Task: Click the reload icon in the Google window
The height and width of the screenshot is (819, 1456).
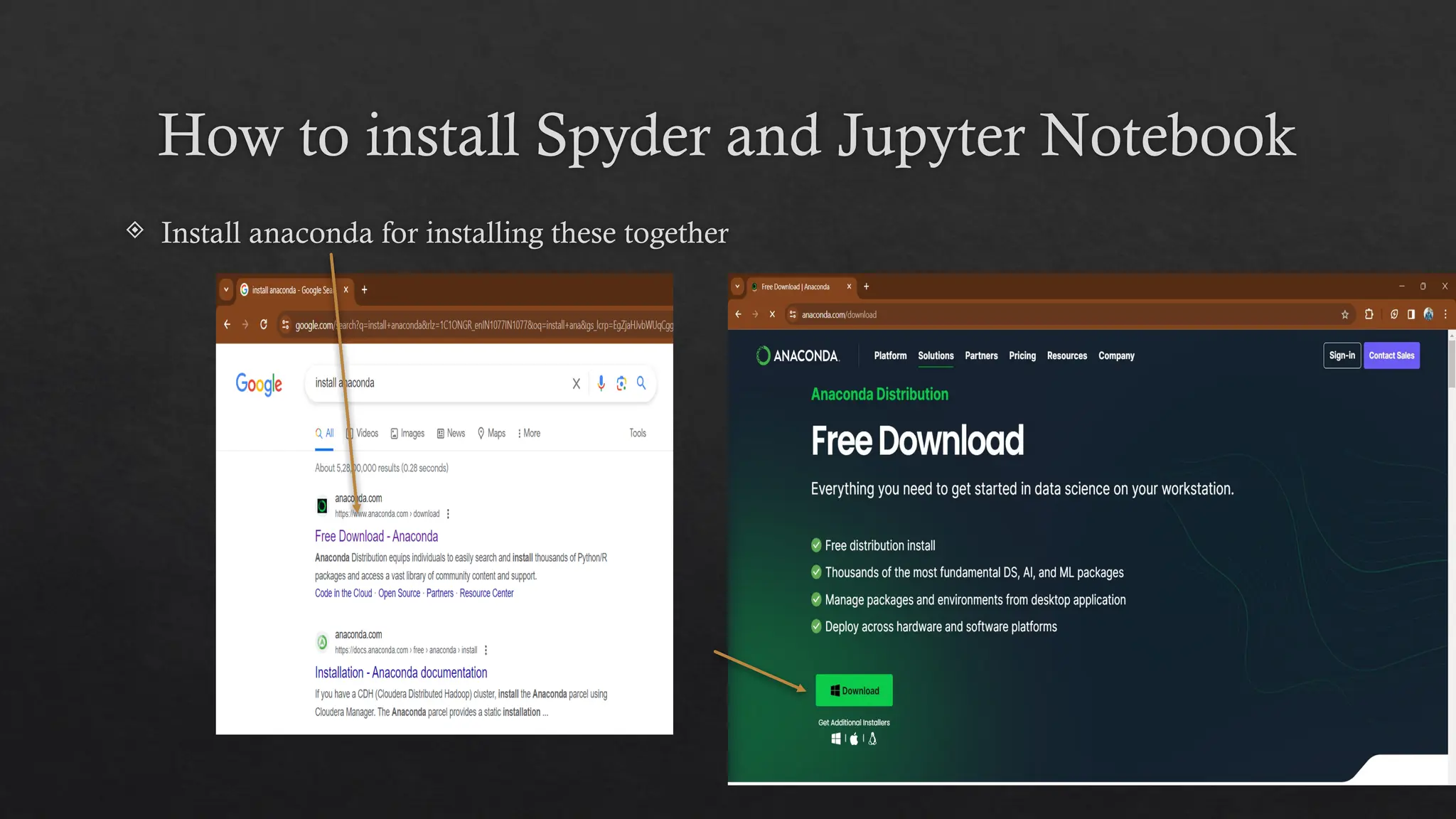Action: [264, 325]
